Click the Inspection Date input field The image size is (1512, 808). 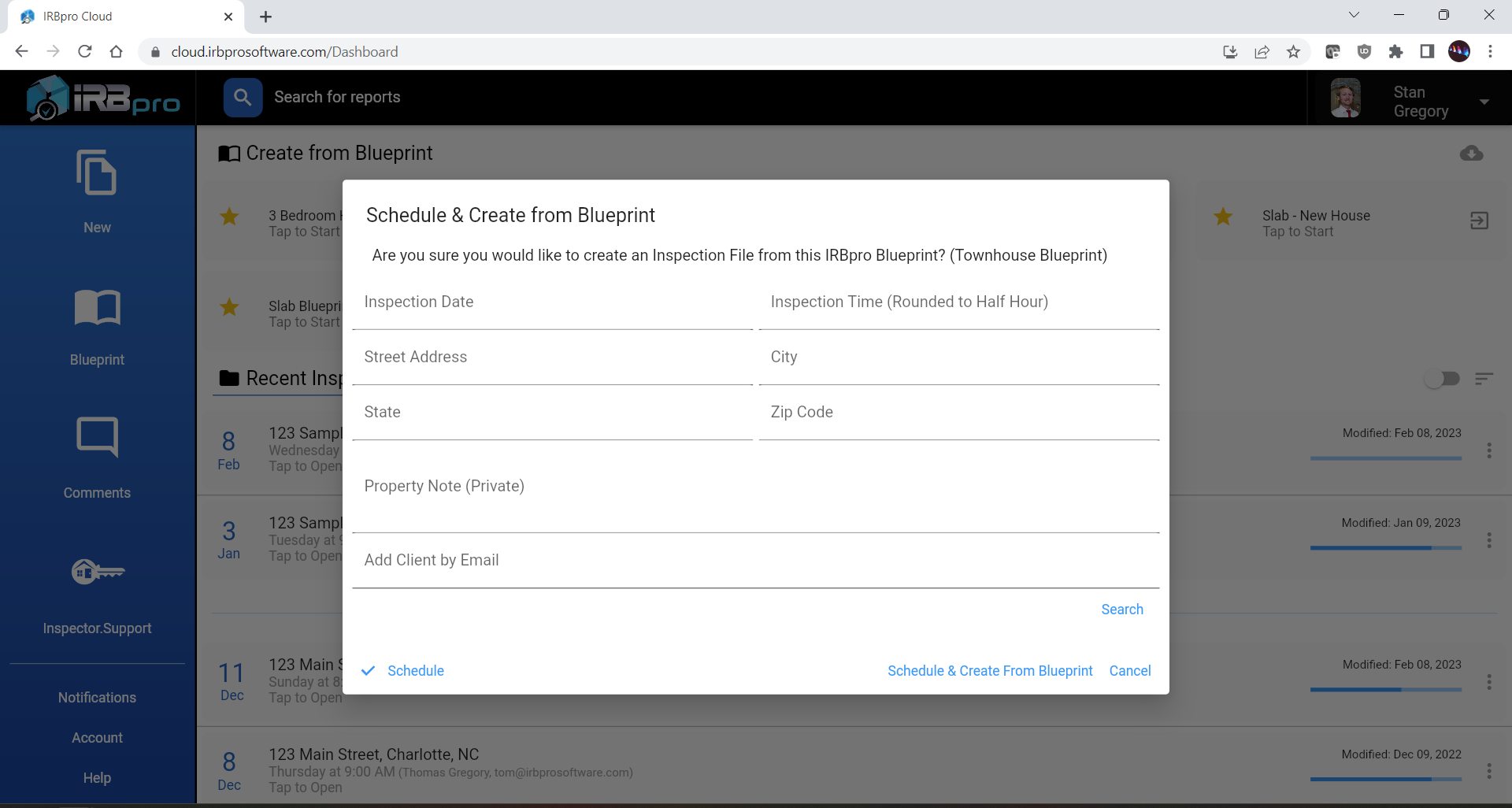pyautogui.click(x=551, y=307)
